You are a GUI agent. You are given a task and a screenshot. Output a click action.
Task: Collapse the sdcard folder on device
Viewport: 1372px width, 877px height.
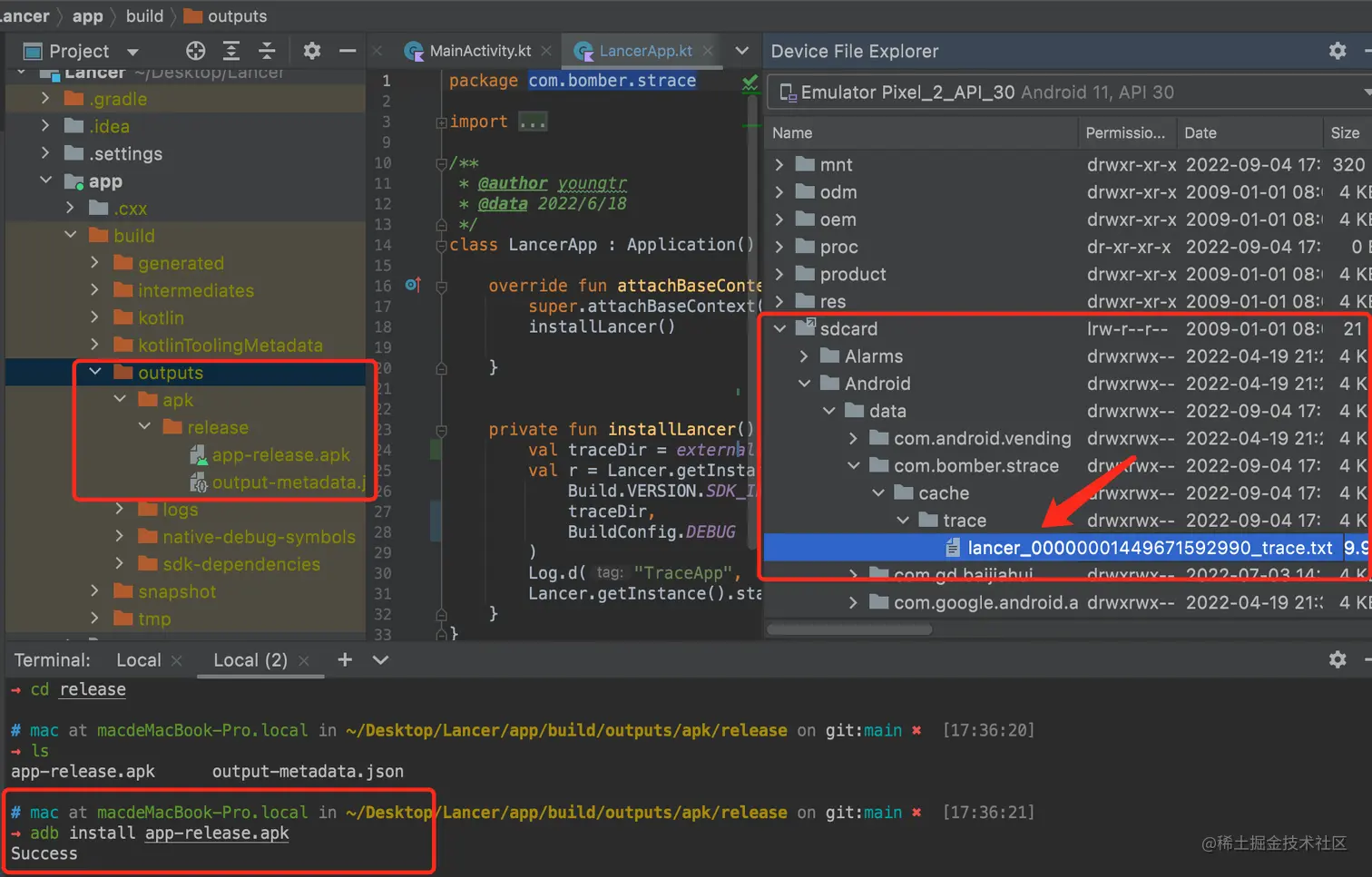click(779, 328)
